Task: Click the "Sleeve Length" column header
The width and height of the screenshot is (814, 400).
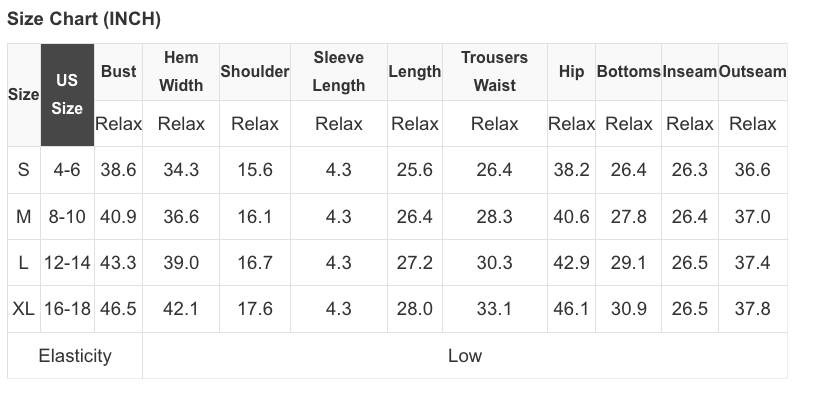Action: 338,72
